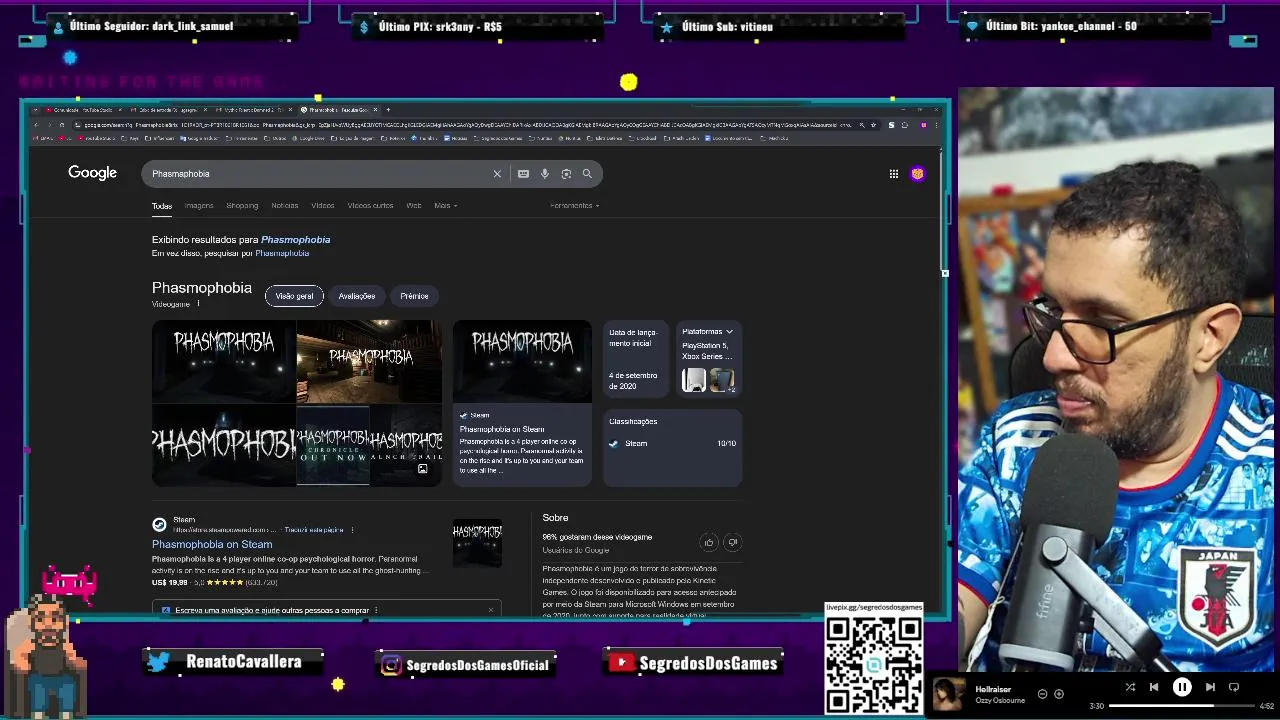Click the release date card

(635, 358)
